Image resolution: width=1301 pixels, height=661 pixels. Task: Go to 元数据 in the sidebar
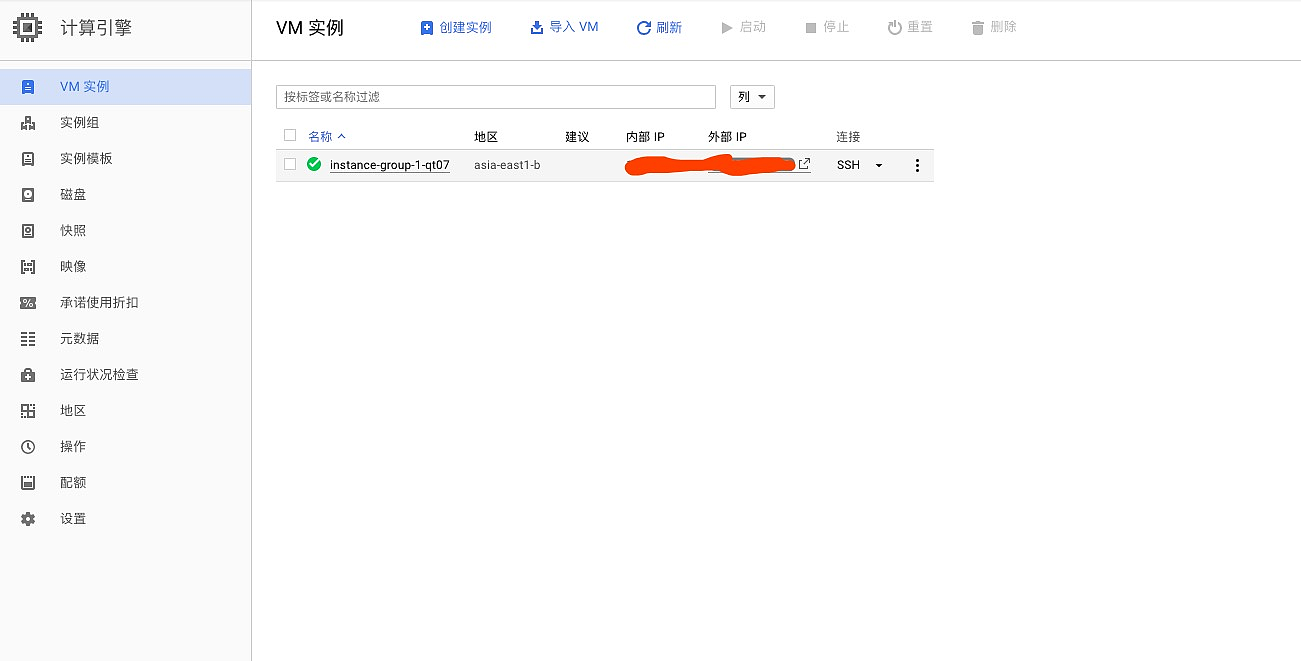coord(80,339)
